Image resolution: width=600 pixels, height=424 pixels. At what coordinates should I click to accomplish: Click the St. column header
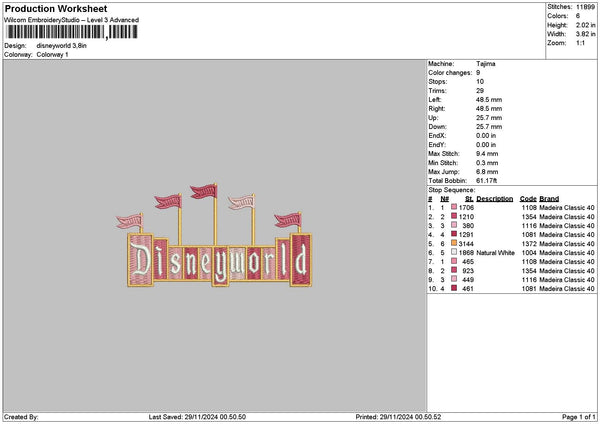coord(469,199)
